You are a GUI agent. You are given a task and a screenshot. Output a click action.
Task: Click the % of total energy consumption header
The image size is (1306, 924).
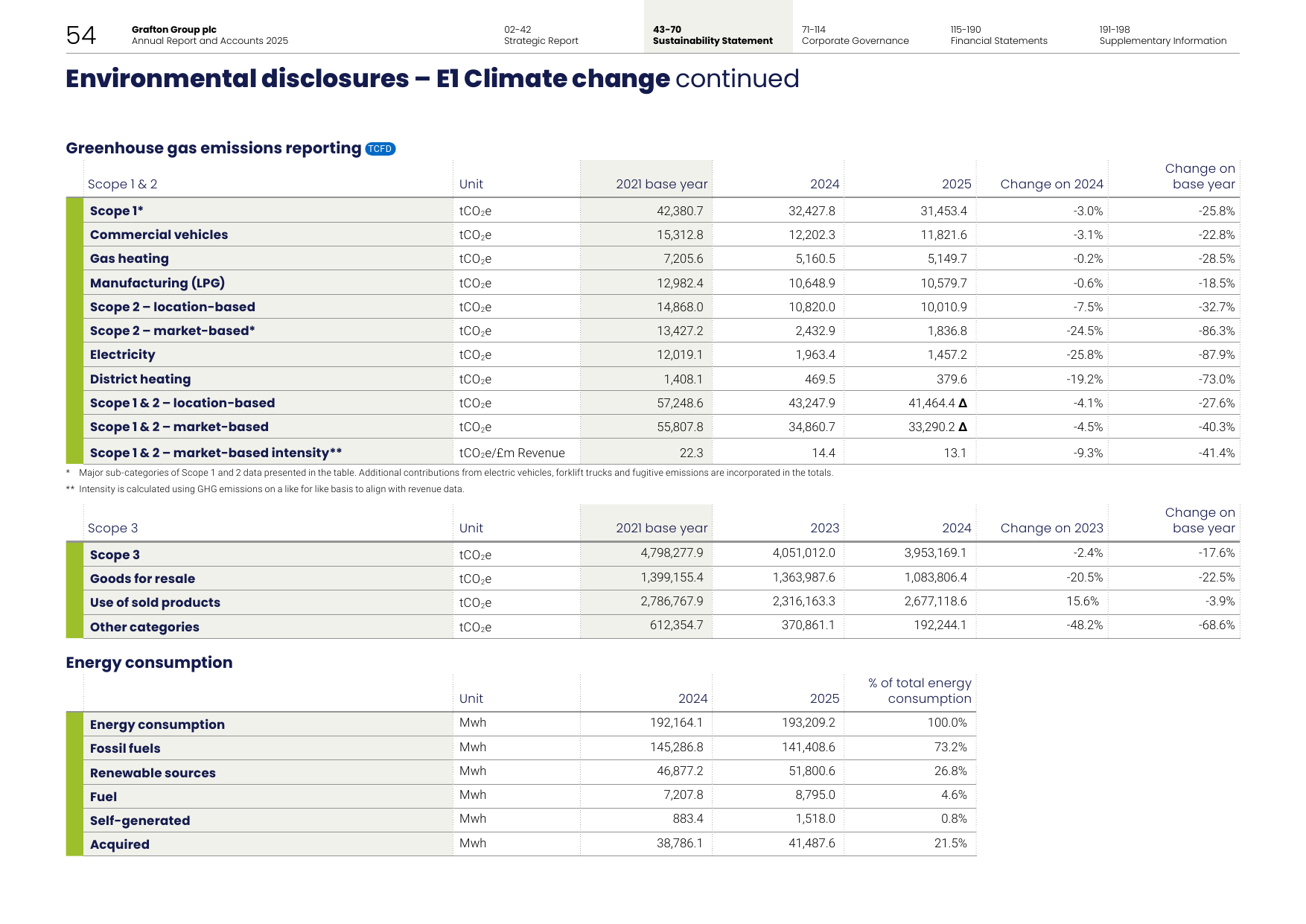pos(920,691)
